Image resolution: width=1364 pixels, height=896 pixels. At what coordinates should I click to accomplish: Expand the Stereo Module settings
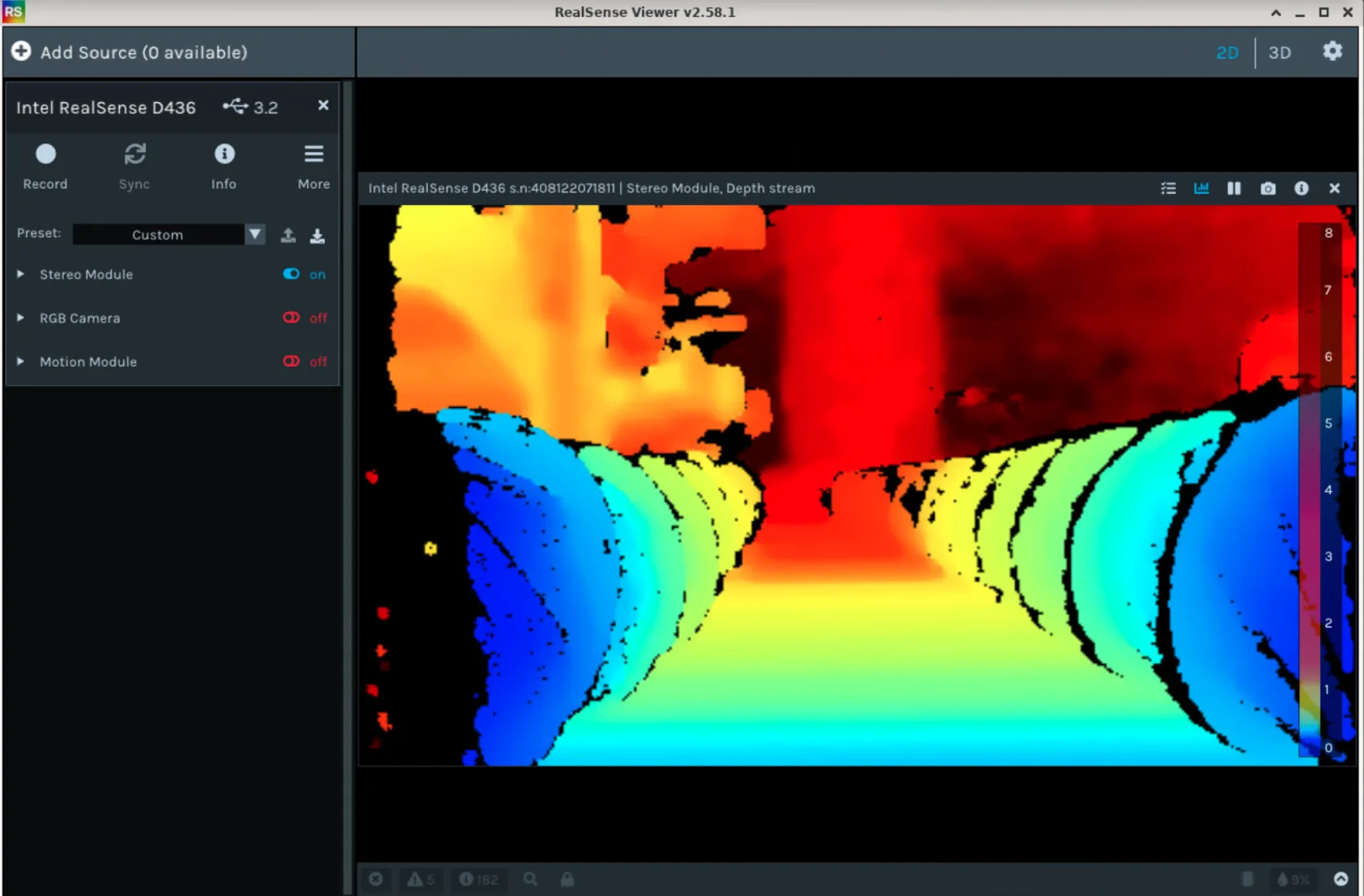click(20, 275)
